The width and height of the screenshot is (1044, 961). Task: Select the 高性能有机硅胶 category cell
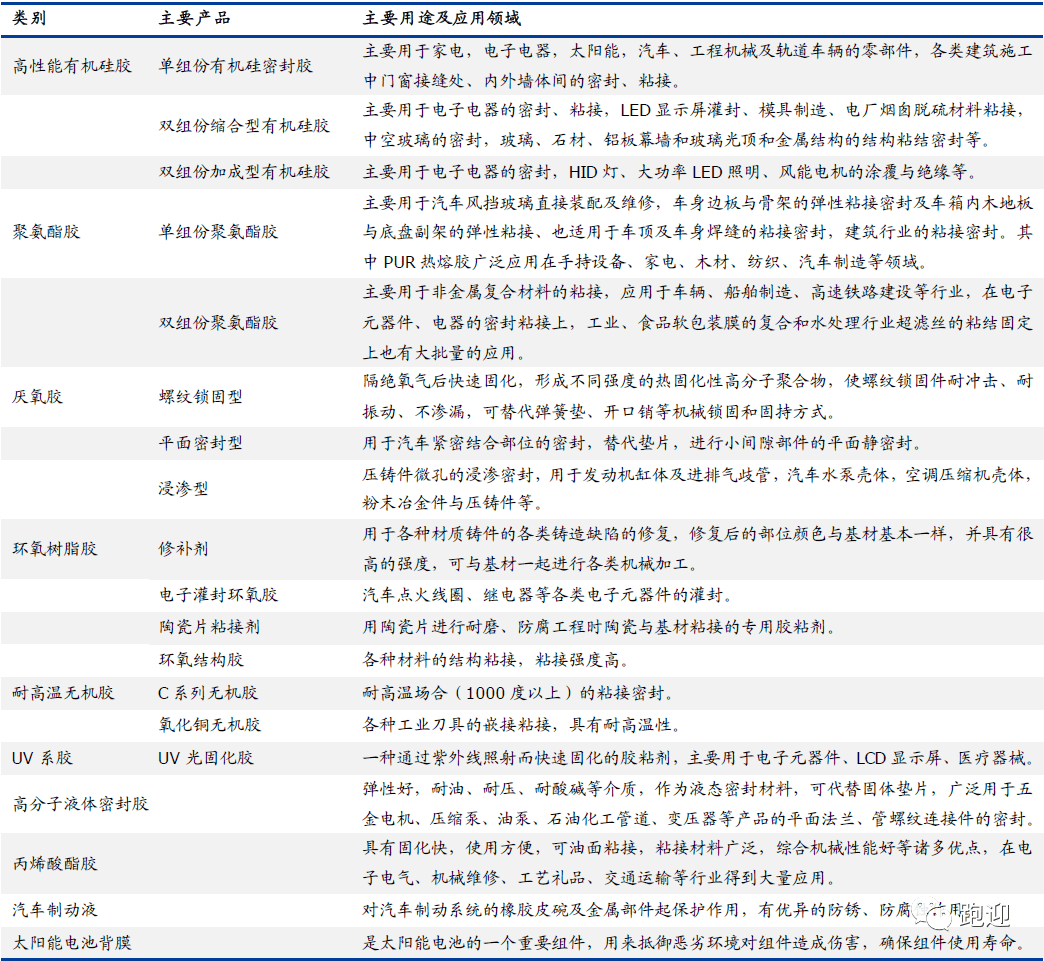[73, 66]
